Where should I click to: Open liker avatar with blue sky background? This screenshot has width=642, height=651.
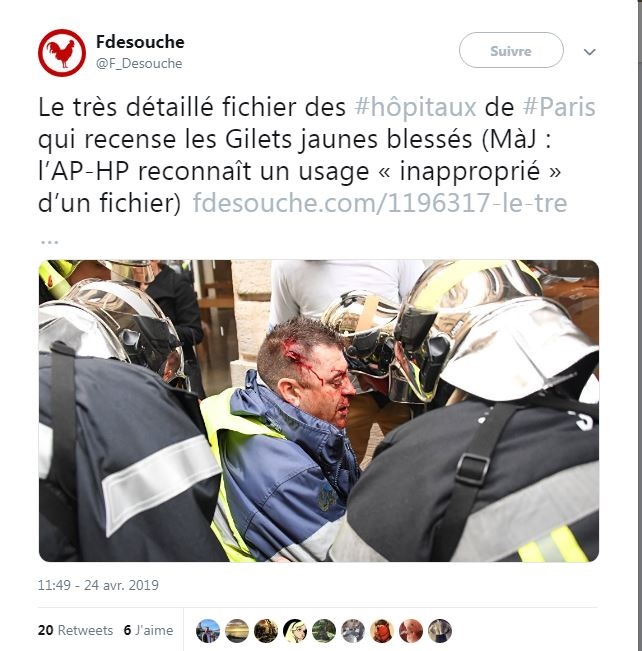(x=208, y=631)
